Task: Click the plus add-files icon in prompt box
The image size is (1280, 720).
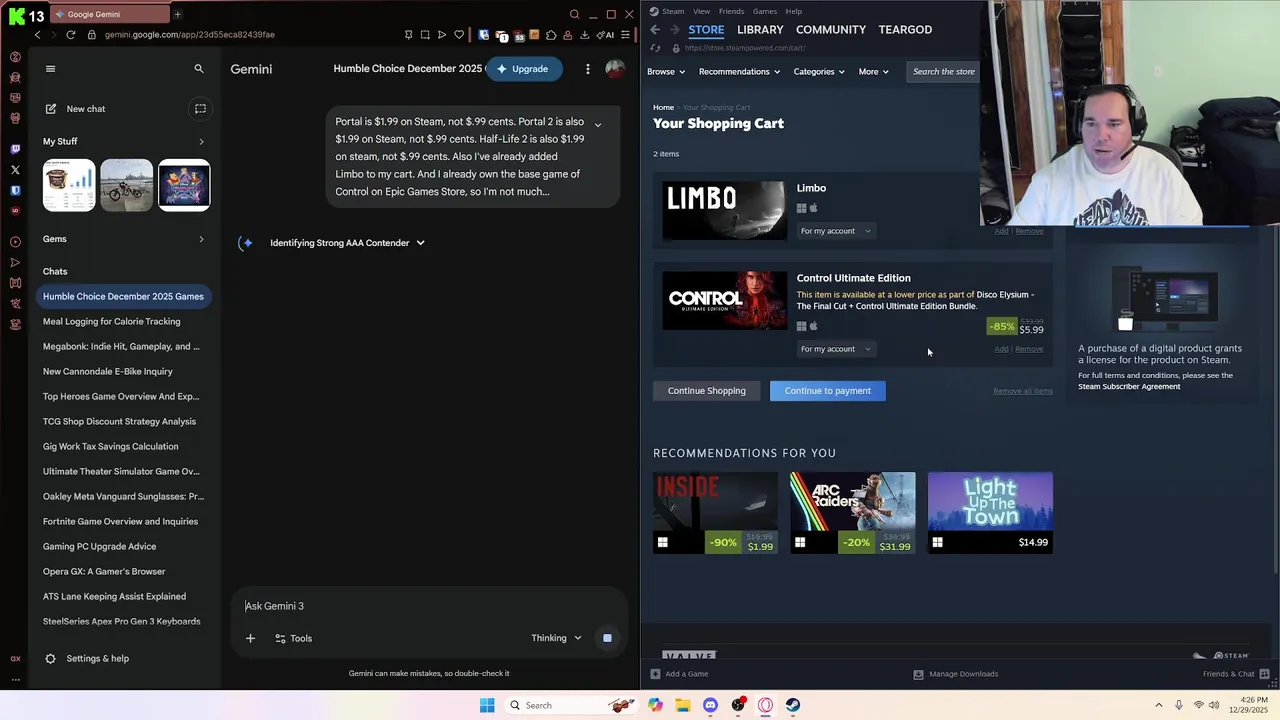Action: (x=250, y=638)
